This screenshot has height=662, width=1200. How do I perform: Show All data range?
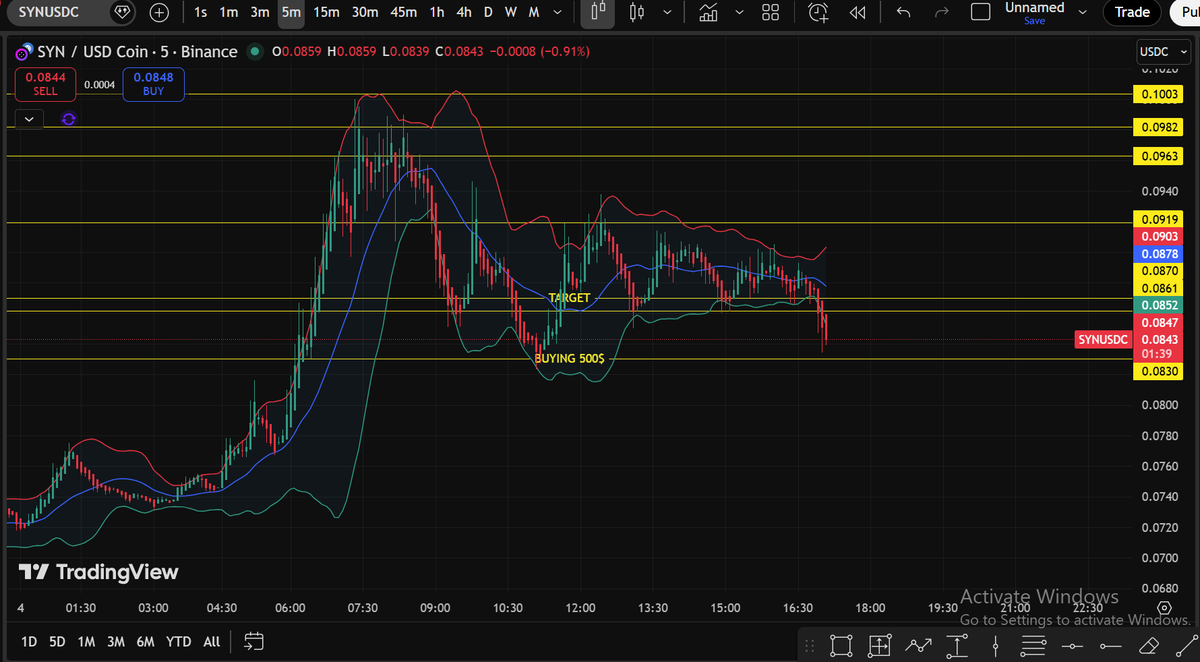point(211,641)
